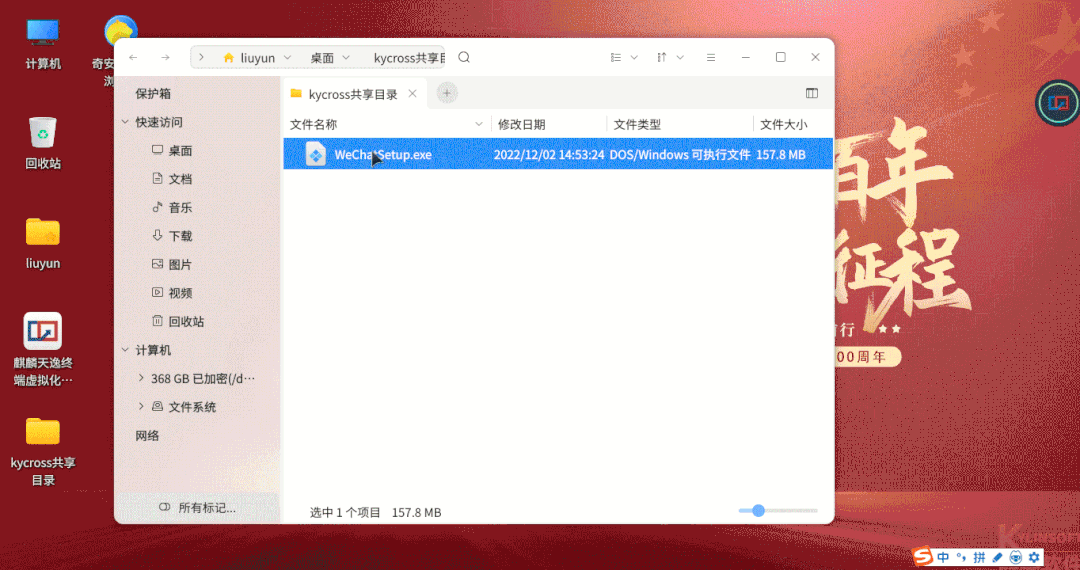Launch 麒麟天逸终端虚拟化 desktop shortcut
This screenshot has width=1080, height=570.
tap(43, 350)
